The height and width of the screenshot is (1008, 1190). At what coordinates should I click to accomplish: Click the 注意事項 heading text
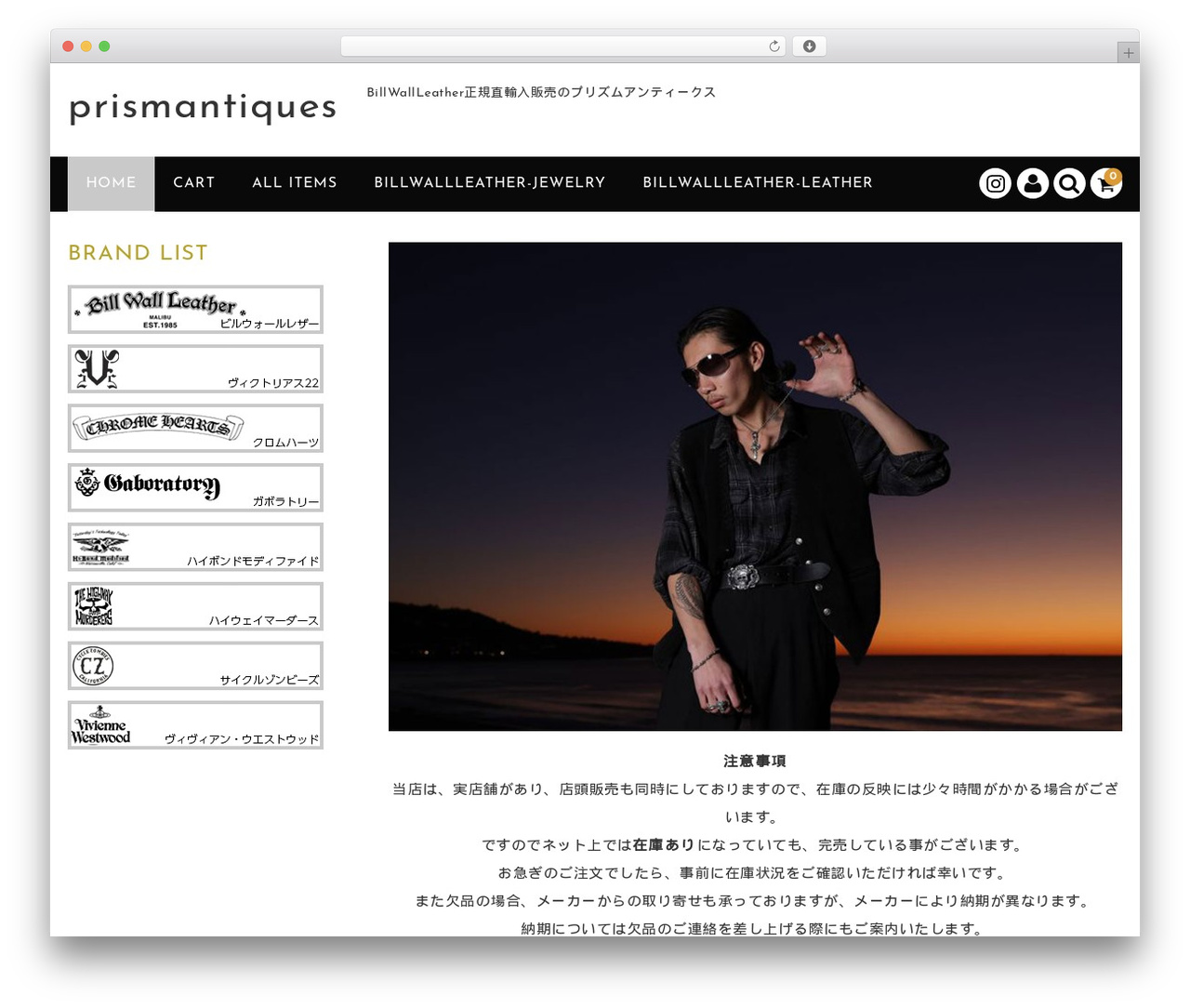755,761
